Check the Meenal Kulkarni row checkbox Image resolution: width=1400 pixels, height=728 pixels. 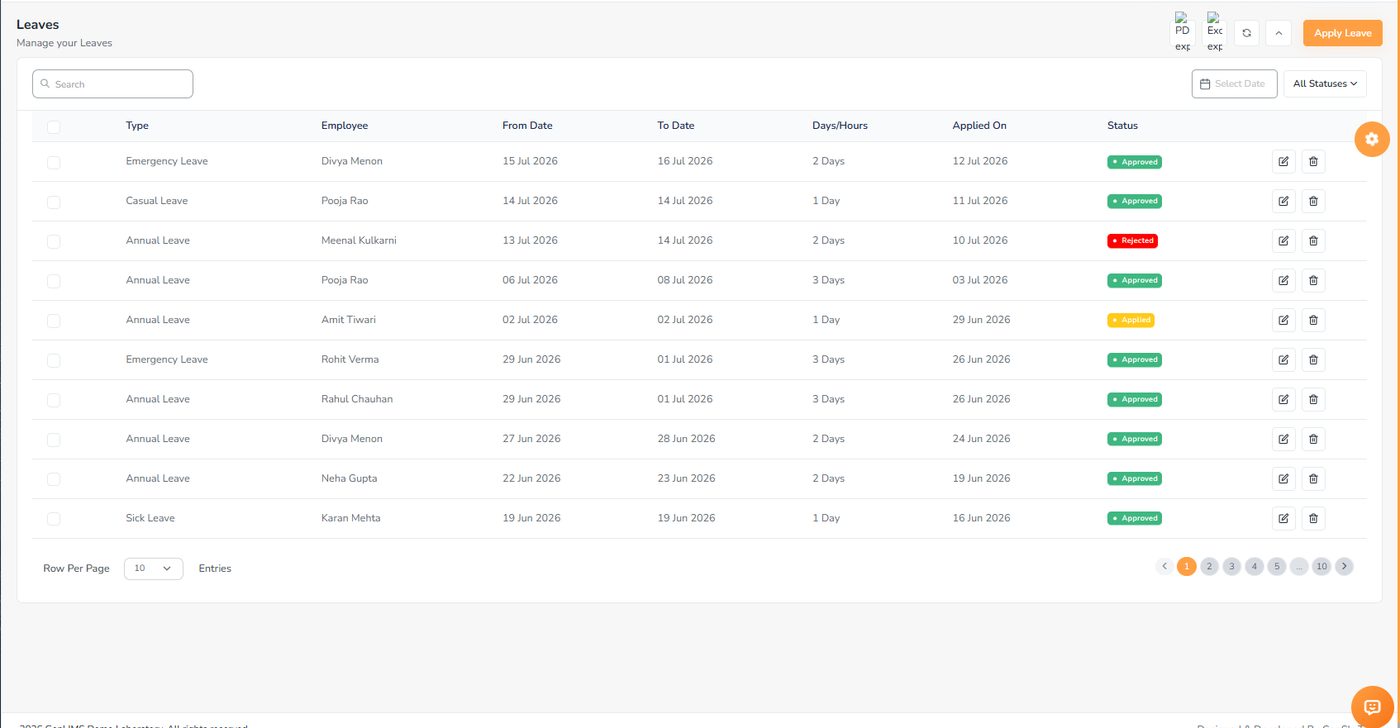[x=53, y=241]
